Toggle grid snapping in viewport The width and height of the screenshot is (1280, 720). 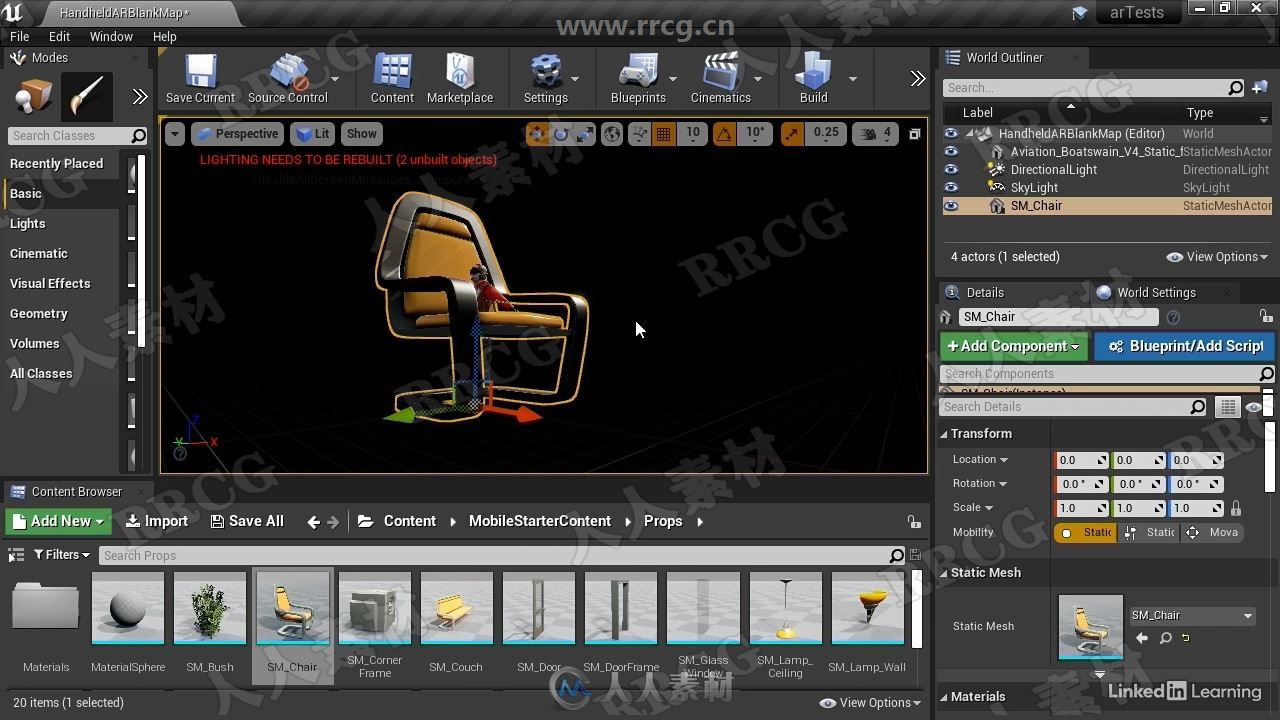[663, 133]
